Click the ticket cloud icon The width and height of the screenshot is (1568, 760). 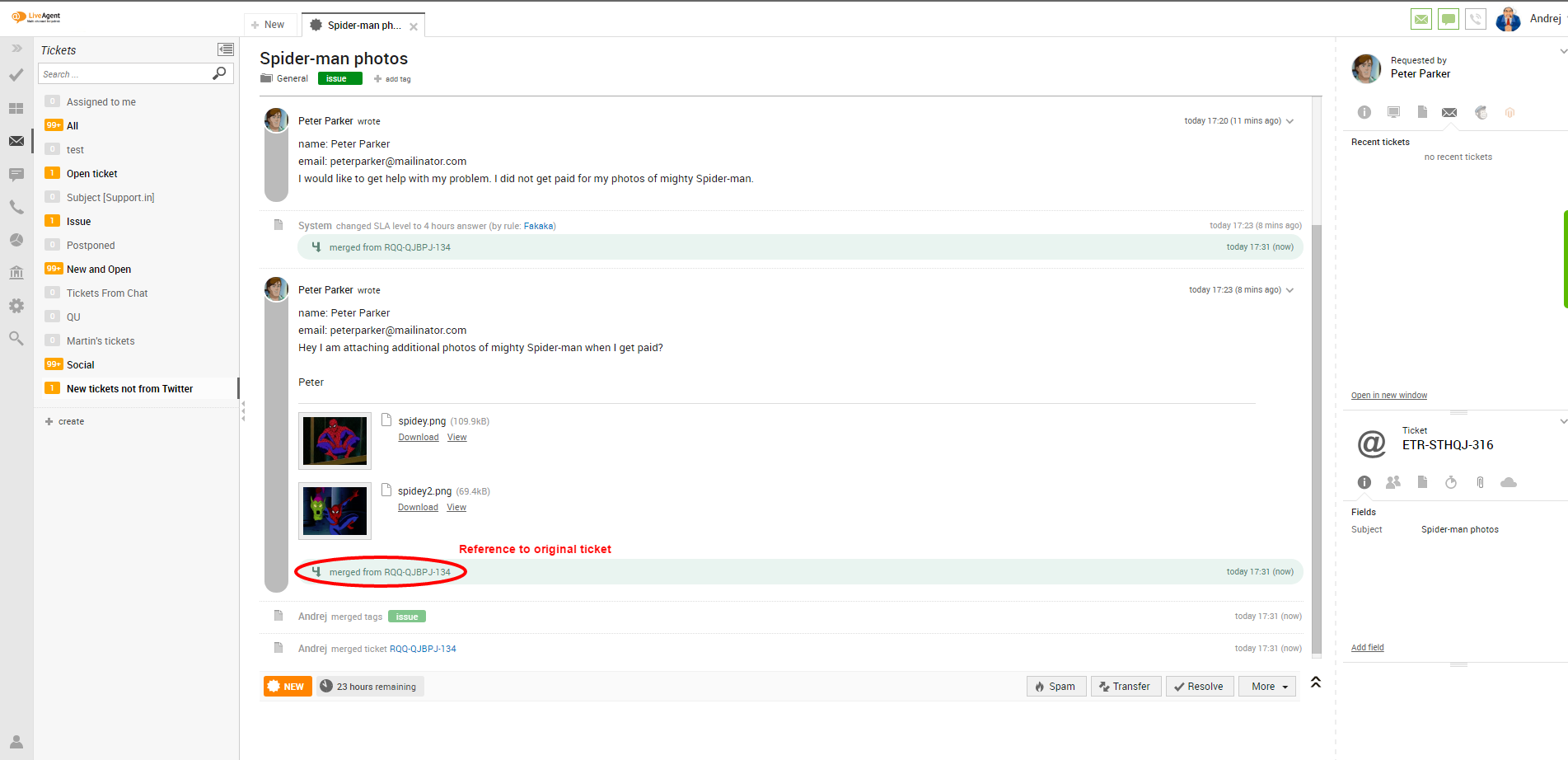click(x=1509, y=482)
